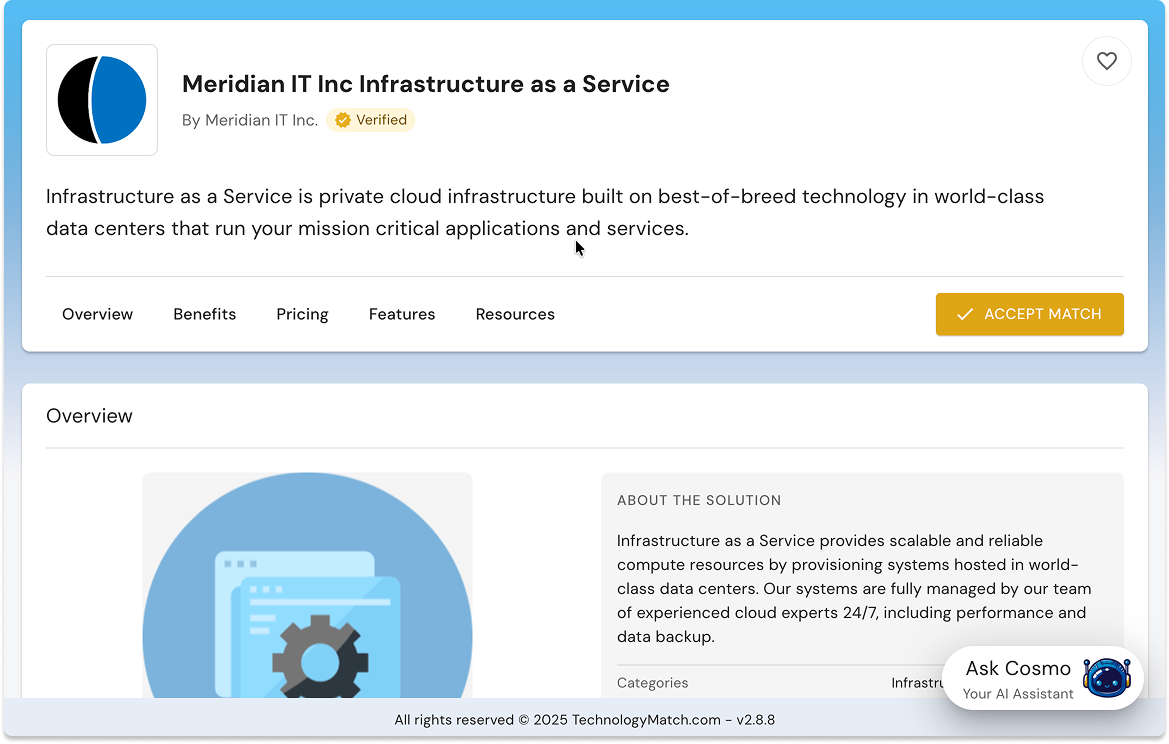Select the Features tab
The width and height of the screenshot is (1169, 744).
tap(402, 314)
